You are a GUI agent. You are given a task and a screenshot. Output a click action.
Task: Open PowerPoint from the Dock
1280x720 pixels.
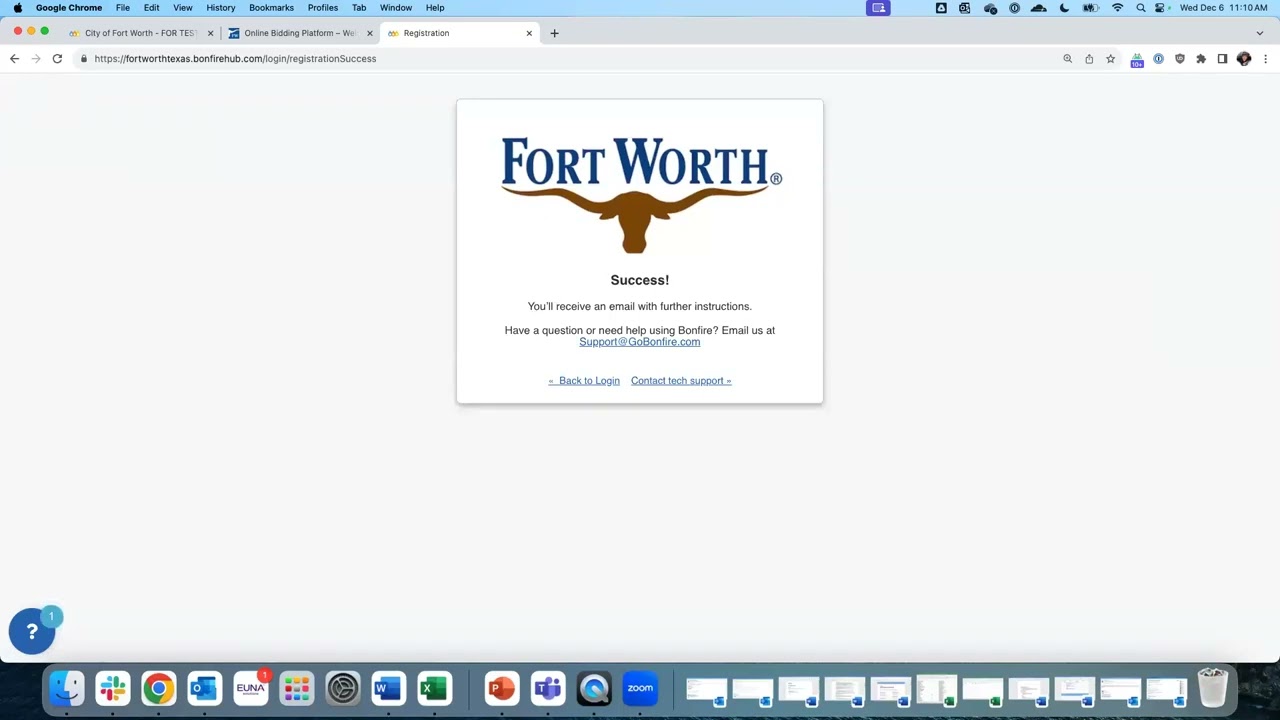[x=502, y=688]
